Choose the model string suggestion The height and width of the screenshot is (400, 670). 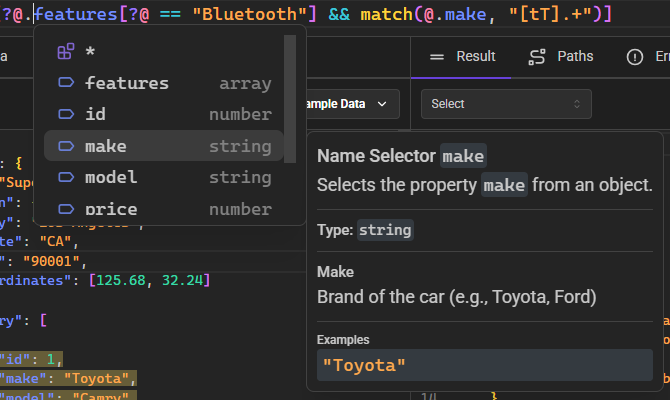tap(164, 177)
